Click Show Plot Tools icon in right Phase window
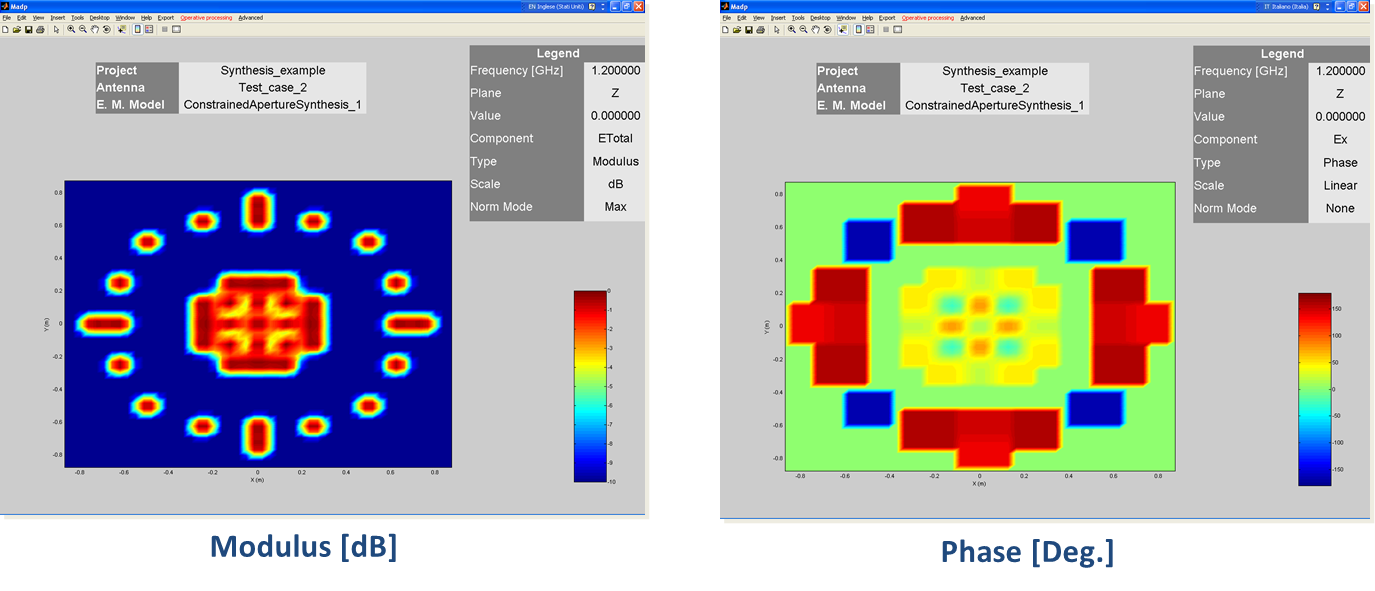The width and height of the screenshot is (1375, 591). coord(898,29)
